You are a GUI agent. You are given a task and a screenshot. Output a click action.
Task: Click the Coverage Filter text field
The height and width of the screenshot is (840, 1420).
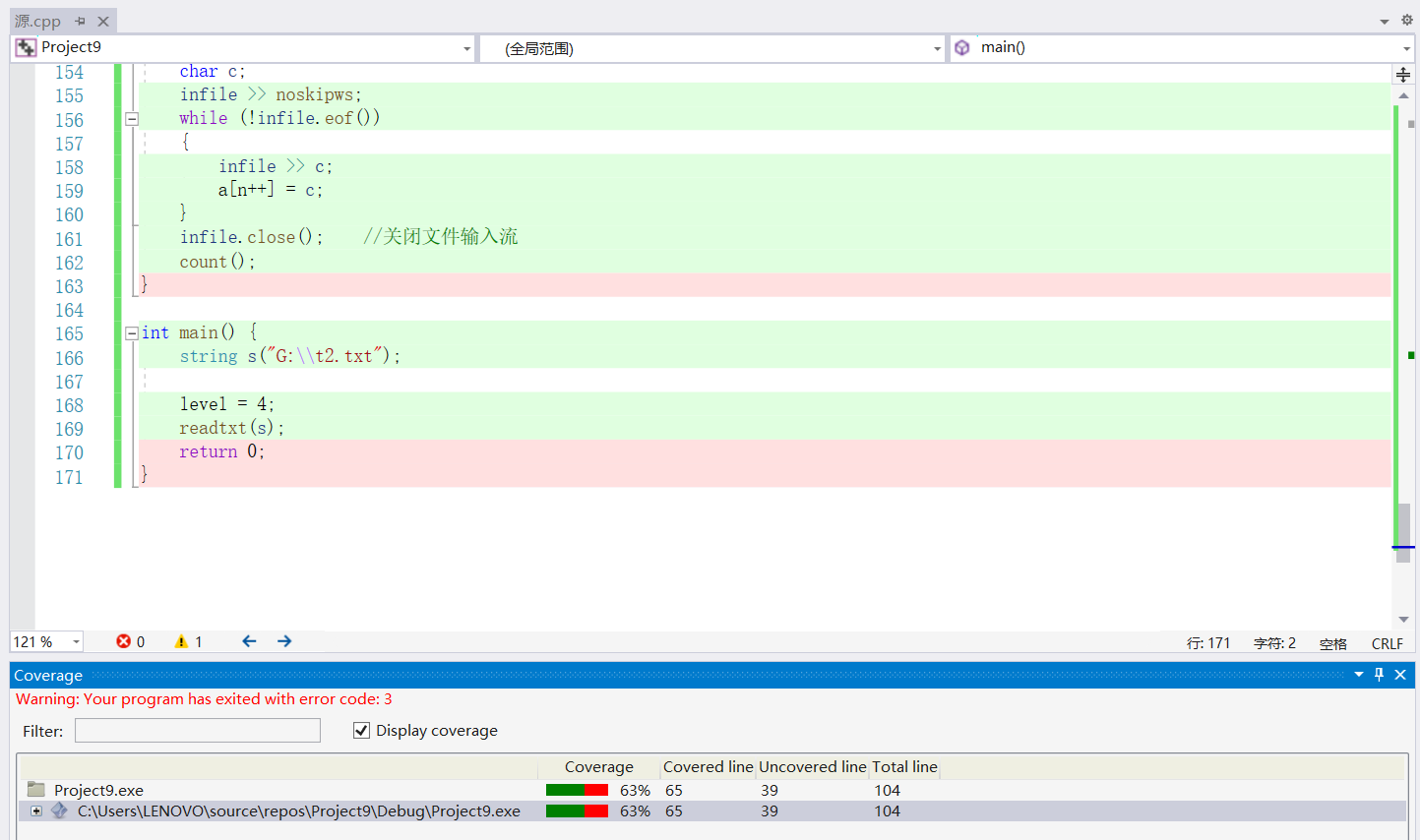pos(197,730)
